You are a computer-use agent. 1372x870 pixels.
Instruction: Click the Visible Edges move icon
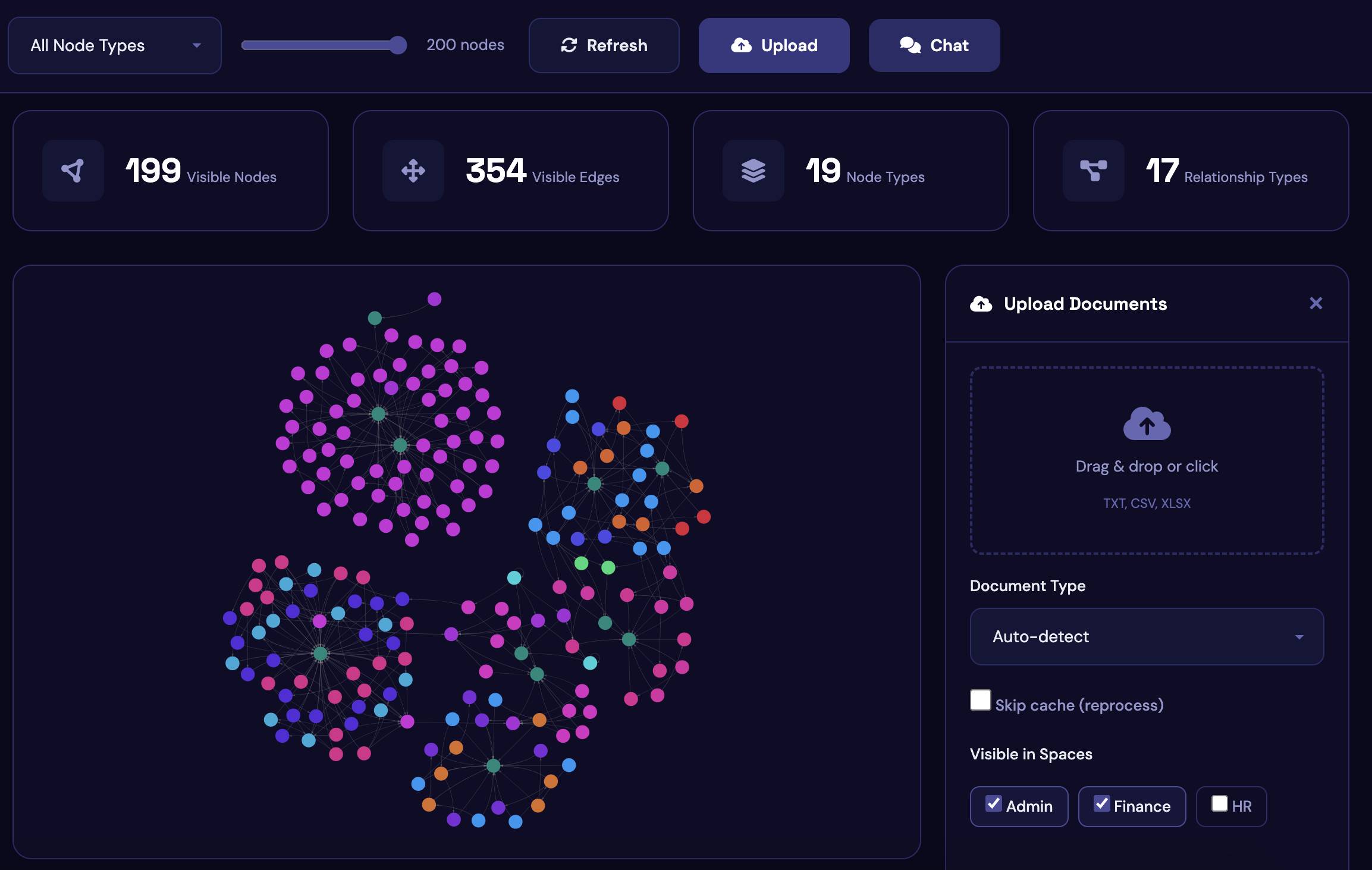[x=413, y=171]
